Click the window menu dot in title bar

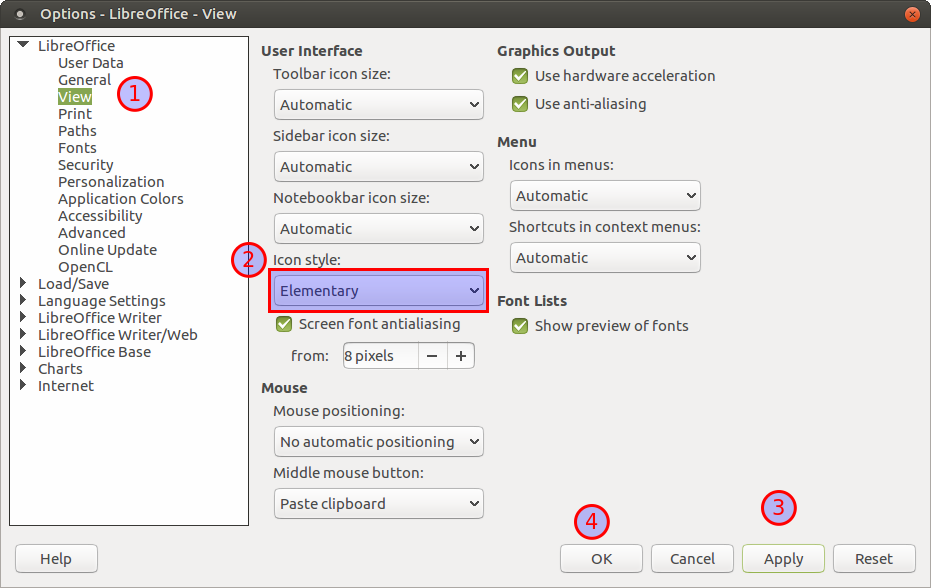pos(20,14)
